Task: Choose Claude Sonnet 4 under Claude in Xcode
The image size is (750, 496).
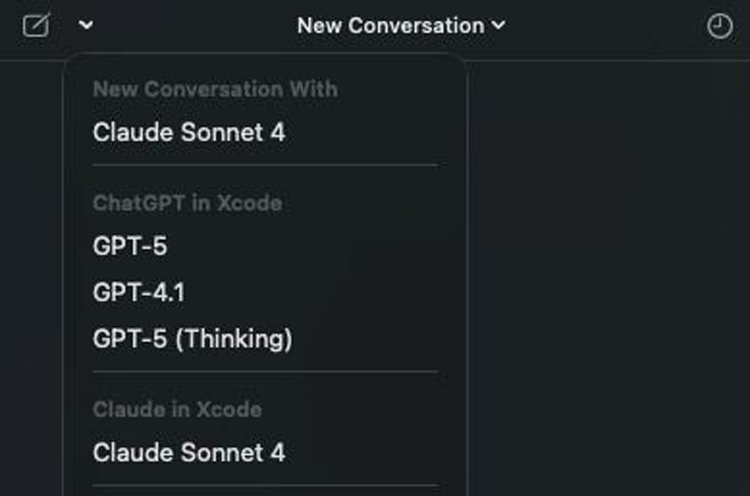Action: click(189, 452)
